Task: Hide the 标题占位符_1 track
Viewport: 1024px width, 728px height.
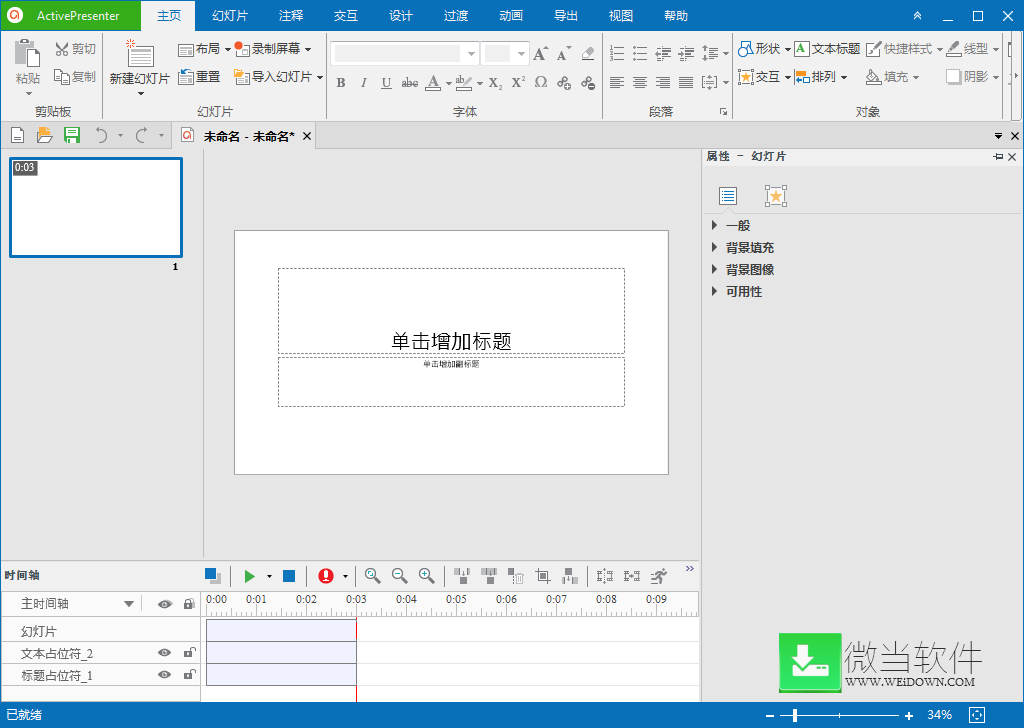Action: [165, 675]
